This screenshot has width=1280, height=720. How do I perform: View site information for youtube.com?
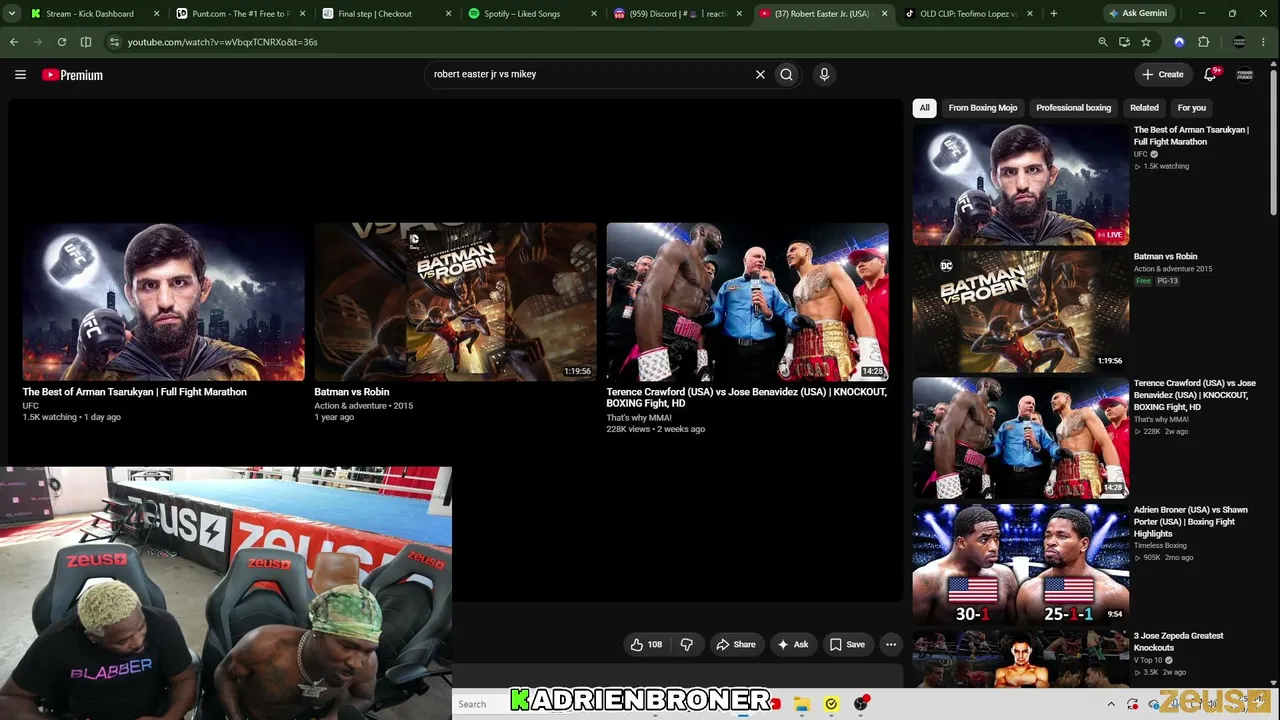point(114,42)
